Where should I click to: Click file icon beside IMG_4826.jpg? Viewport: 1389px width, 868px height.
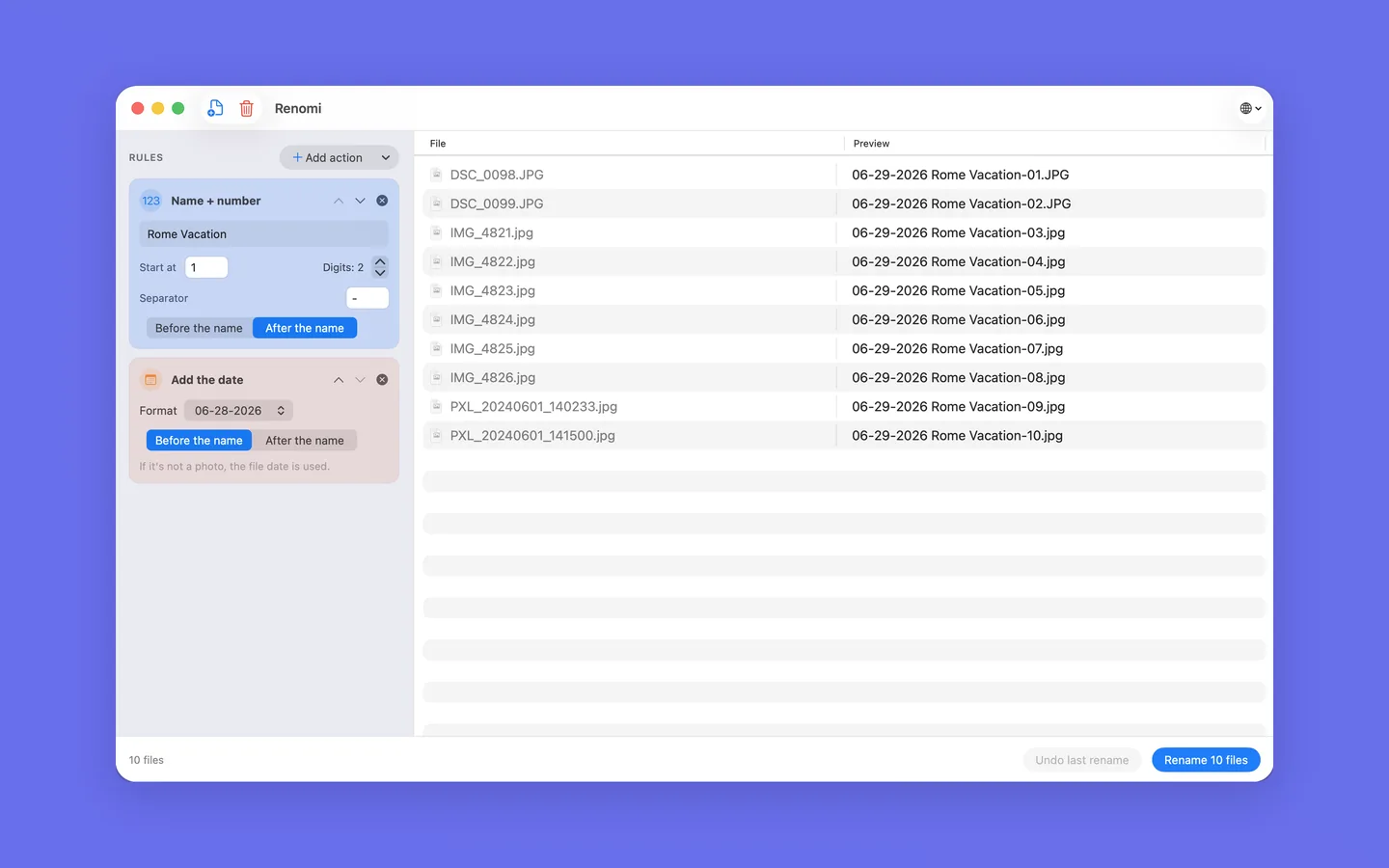(x=436, y=377)
